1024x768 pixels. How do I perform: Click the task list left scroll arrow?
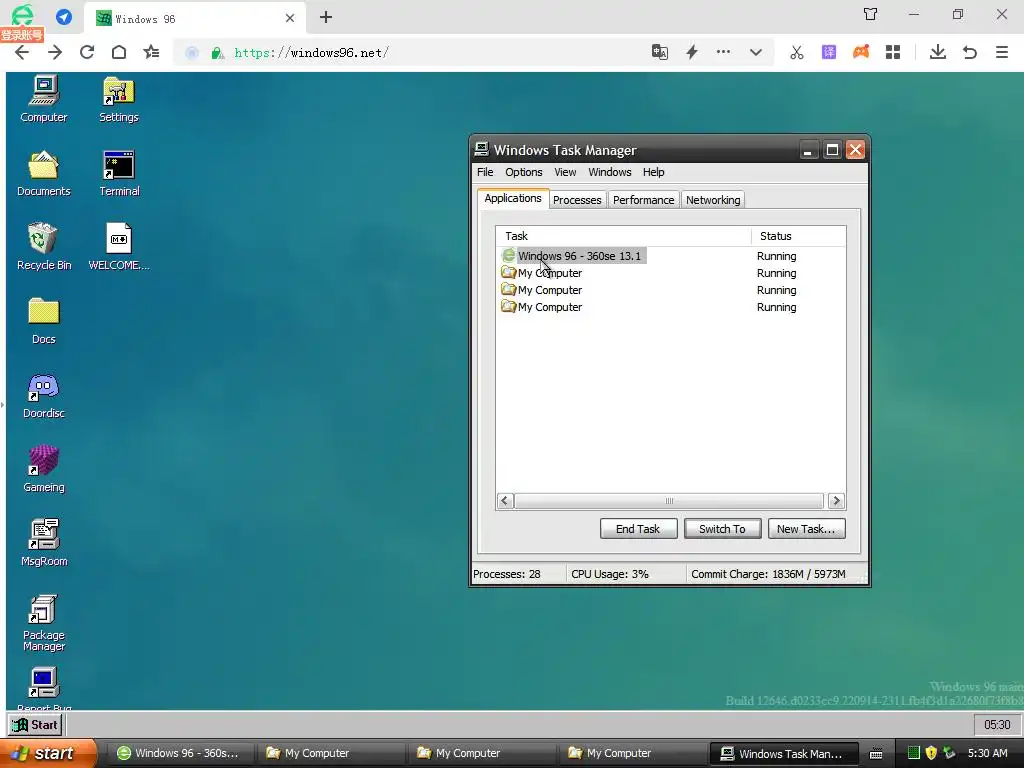tap(505, 501)
